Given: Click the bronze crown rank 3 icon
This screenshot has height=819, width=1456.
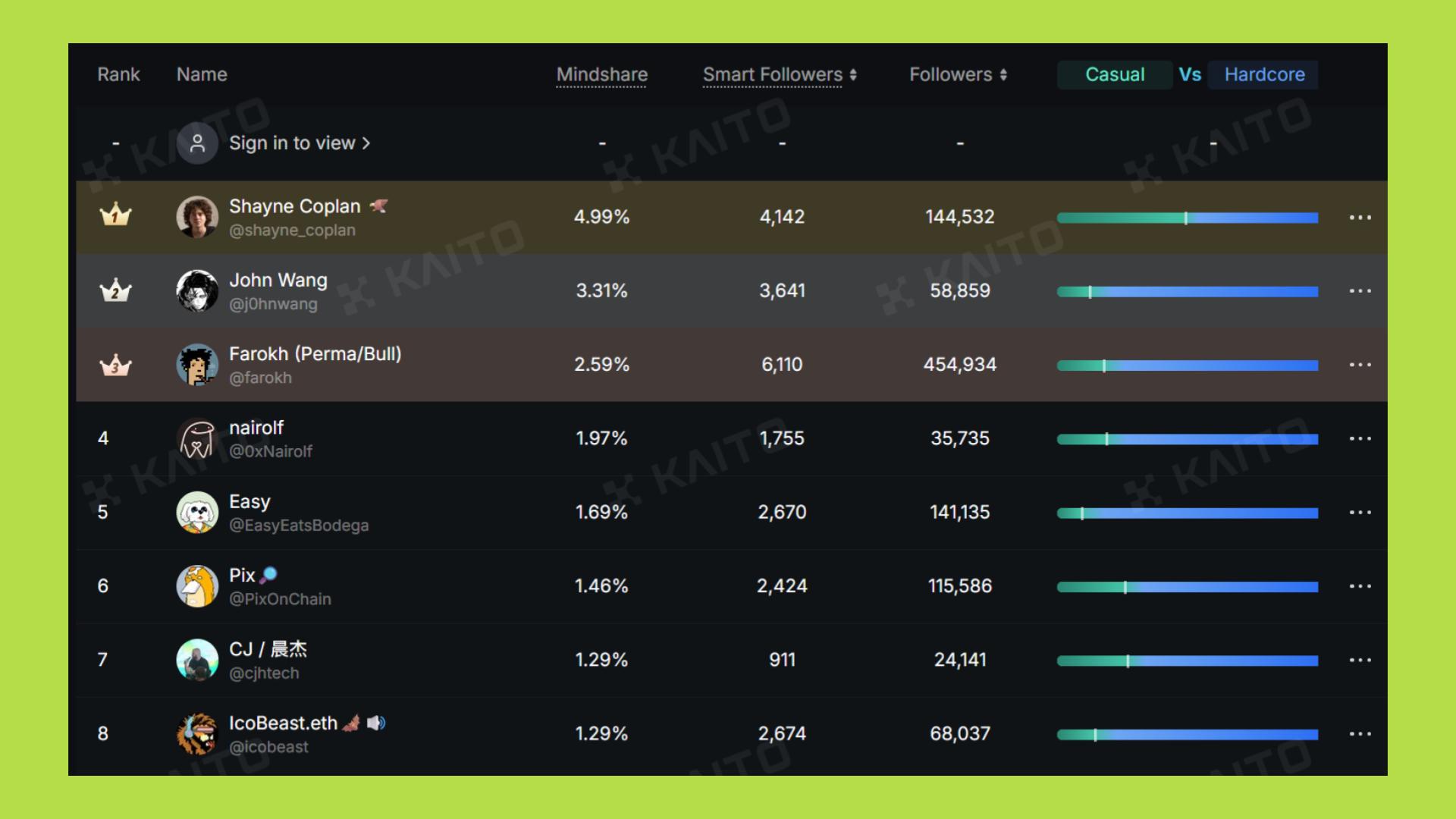Looking at the screenshot, I should click(x=115, y=365).
